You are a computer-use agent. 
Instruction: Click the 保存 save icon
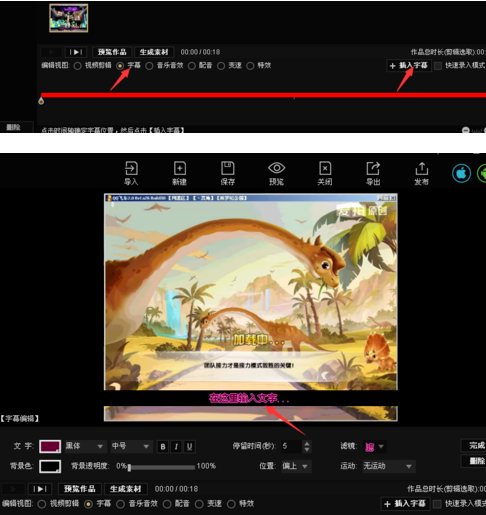tap(228, 173)
